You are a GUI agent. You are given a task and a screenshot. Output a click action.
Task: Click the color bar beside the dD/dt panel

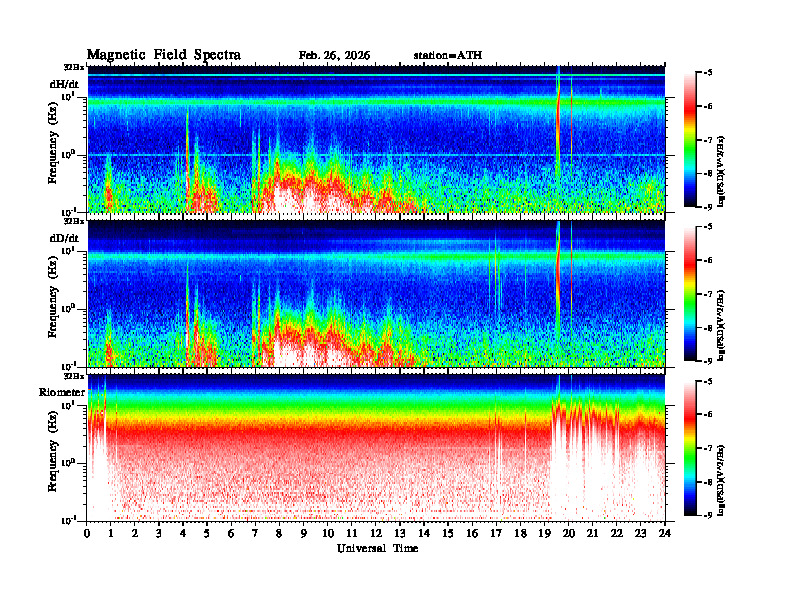pyautogui.click(x=690, y=294)
